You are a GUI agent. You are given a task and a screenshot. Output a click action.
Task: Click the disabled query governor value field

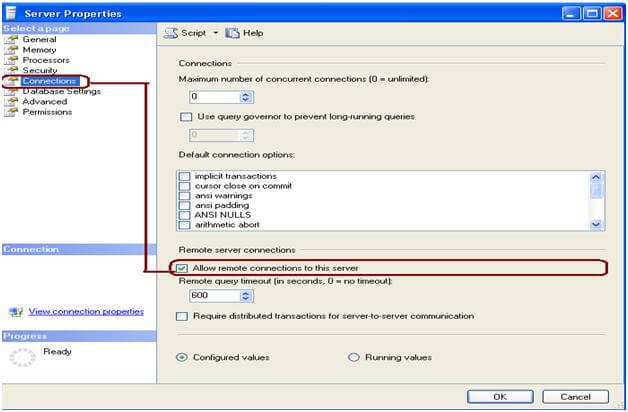(x=221, y=135)
